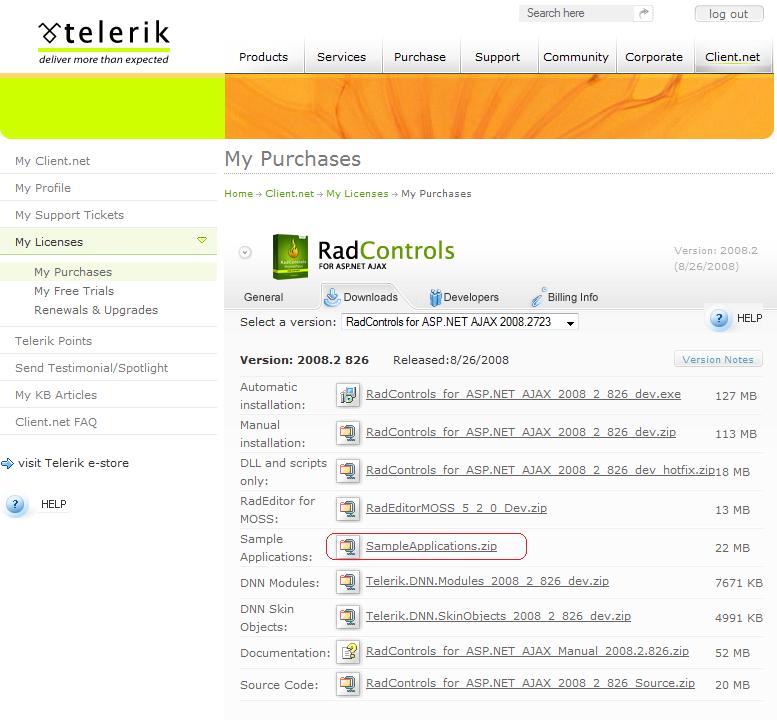The width and height of the screenshot is (777, 723).
Task: Click the zip icon for Manual installation row
Action: pyautogui.click(x=348, y=433)
